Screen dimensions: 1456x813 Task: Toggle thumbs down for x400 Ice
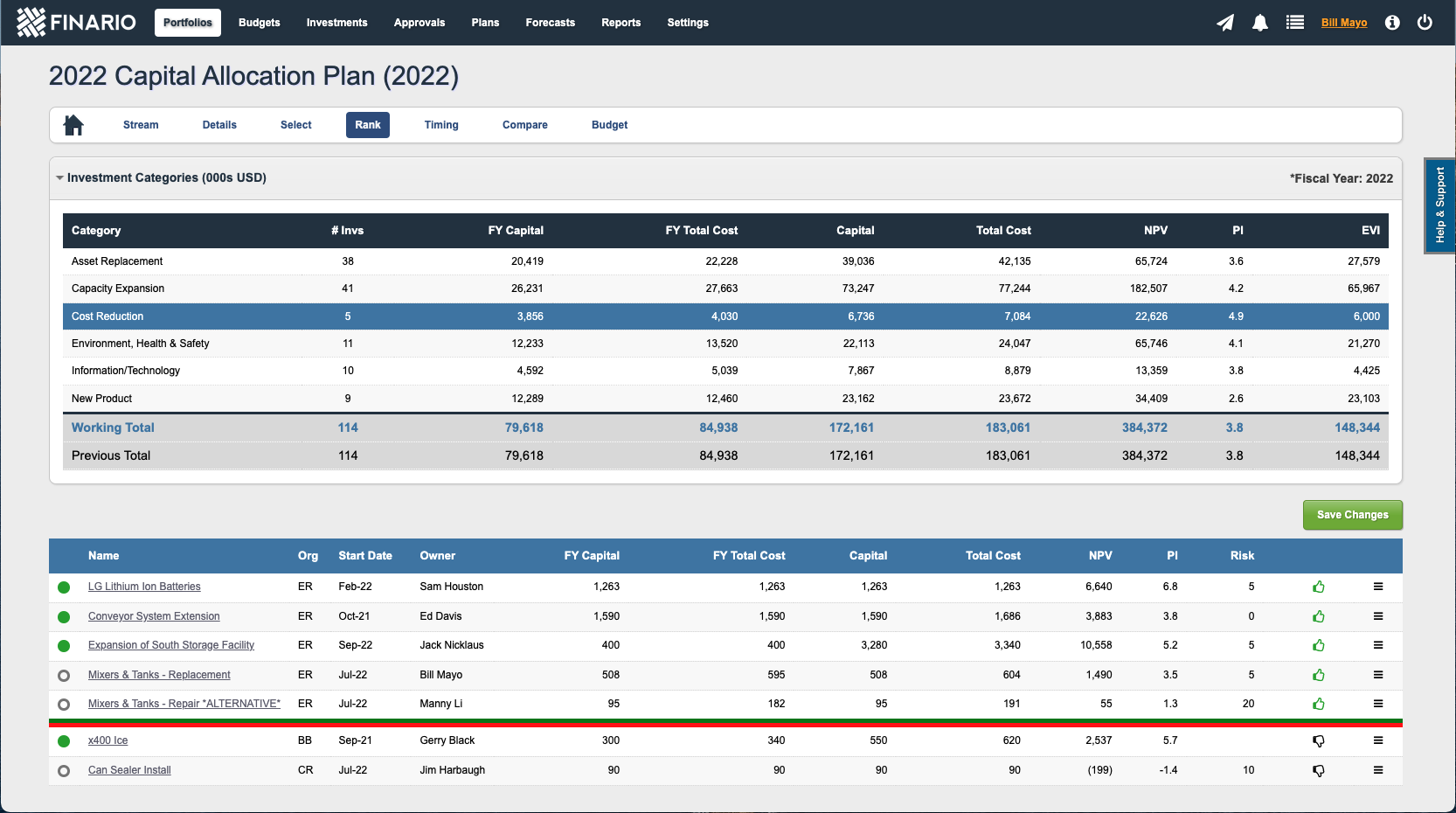(x=1318, y=740)
